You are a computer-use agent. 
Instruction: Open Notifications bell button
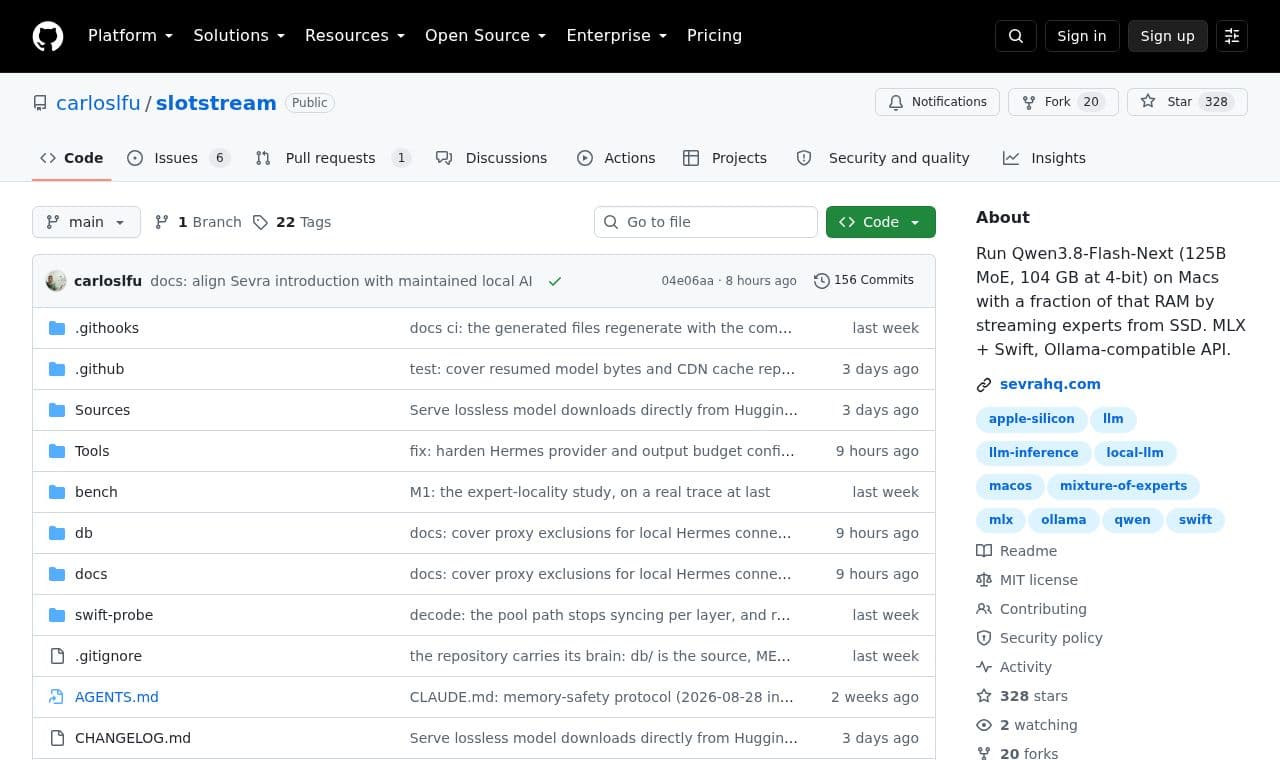[x=937, y=102]
